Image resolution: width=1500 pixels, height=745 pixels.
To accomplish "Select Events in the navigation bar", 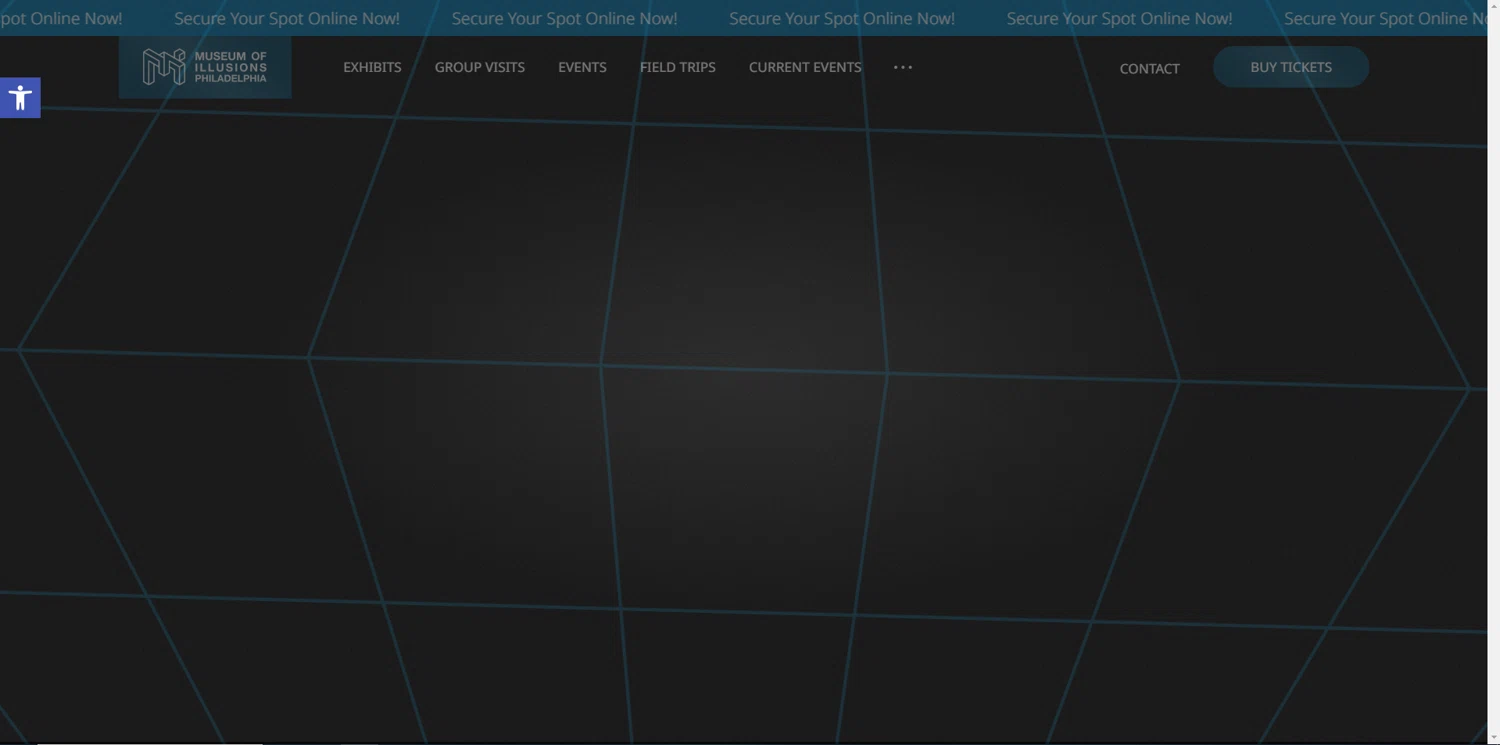I will [x=582, y=67].
